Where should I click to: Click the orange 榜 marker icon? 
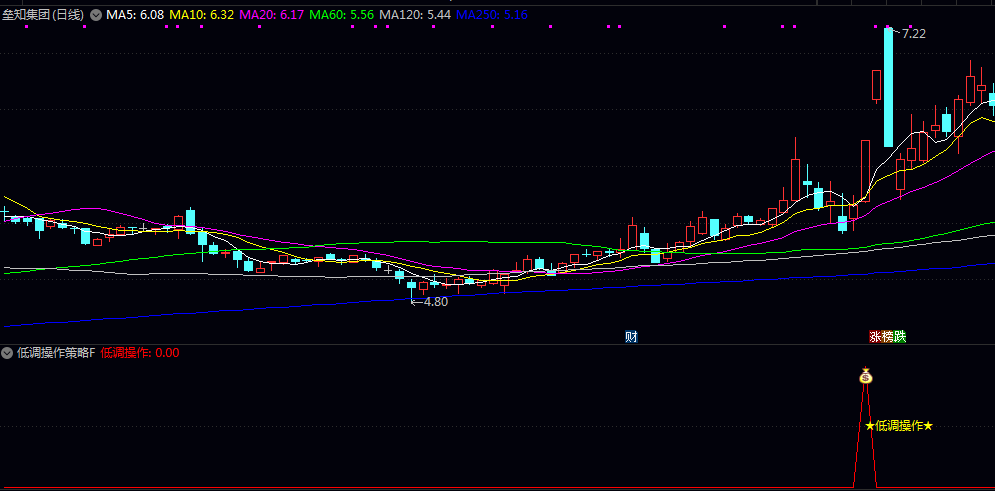[x=887, y=337]
